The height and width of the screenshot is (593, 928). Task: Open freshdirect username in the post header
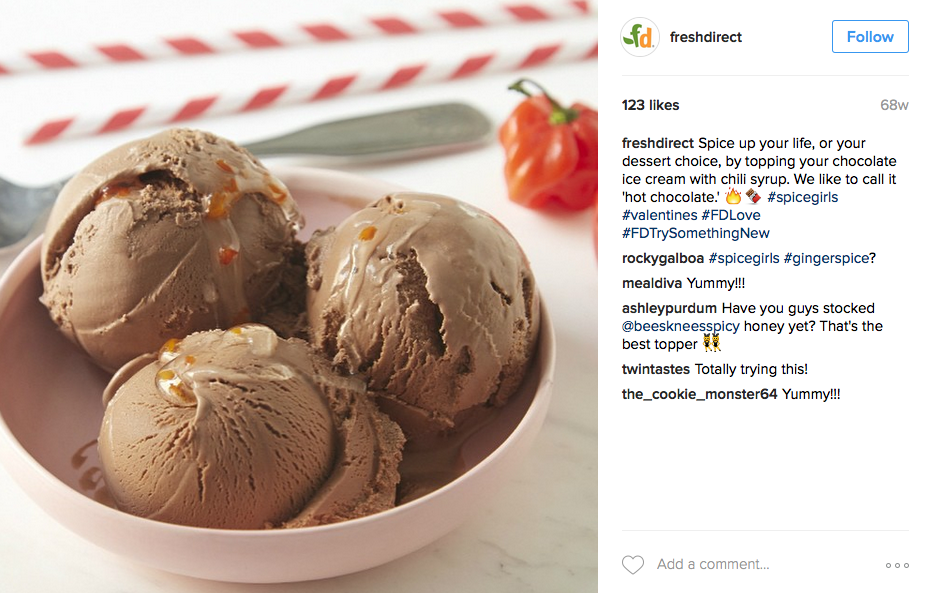(705, 37)
